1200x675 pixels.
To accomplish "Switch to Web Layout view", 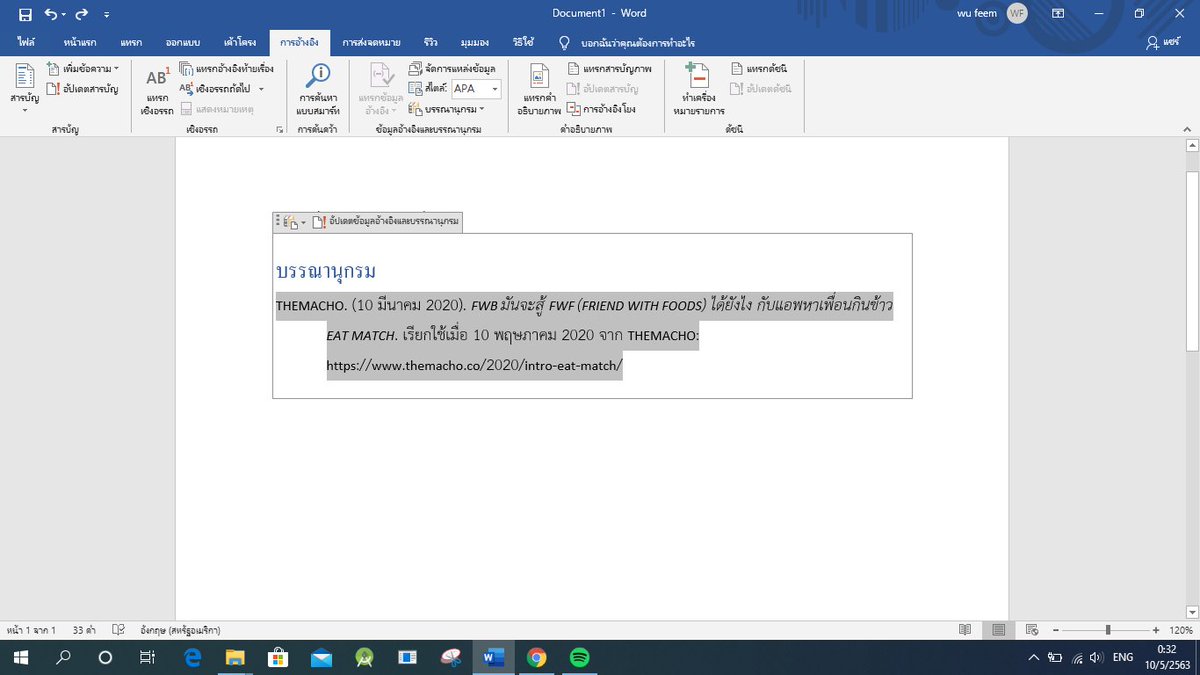I will click(1032, 630).
